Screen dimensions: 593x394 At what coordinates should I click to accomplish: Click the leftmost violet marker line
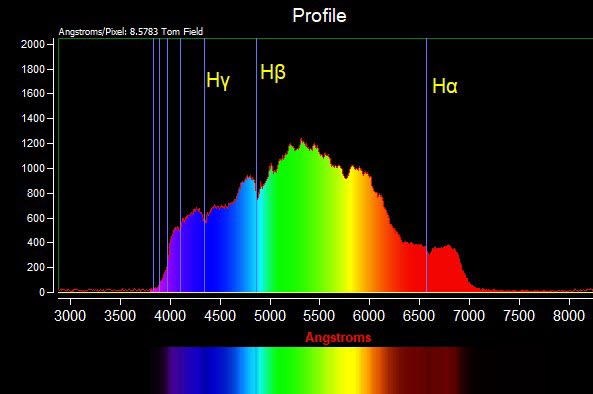[154, 165]
